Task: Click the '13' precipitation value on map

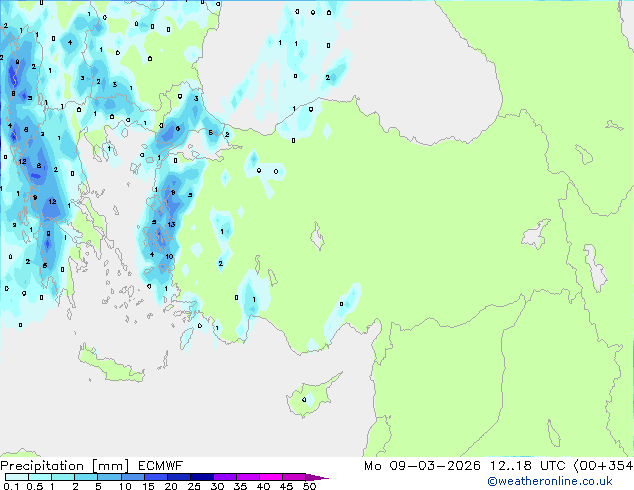Action: tap(171, 224)
